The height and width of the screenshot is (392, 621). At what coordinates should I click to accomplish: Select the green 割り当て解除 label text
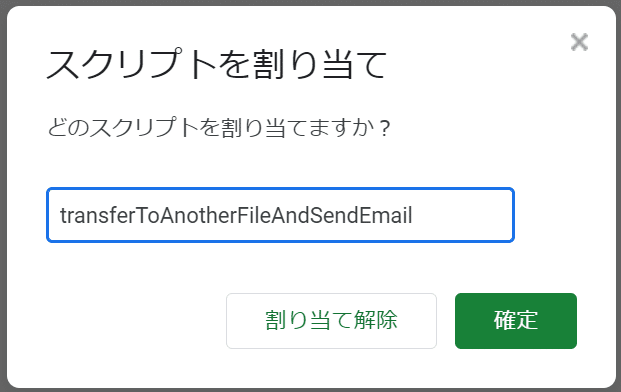331,320
